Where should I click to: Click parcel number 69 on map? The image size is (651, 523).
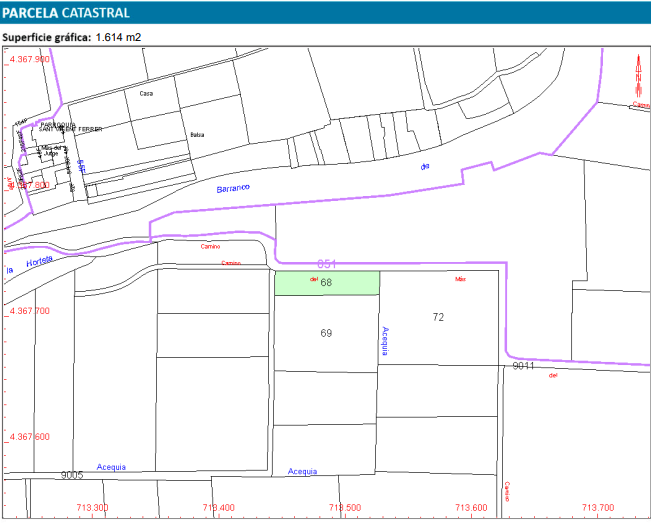pyautogui.click(x=326, y=332)
